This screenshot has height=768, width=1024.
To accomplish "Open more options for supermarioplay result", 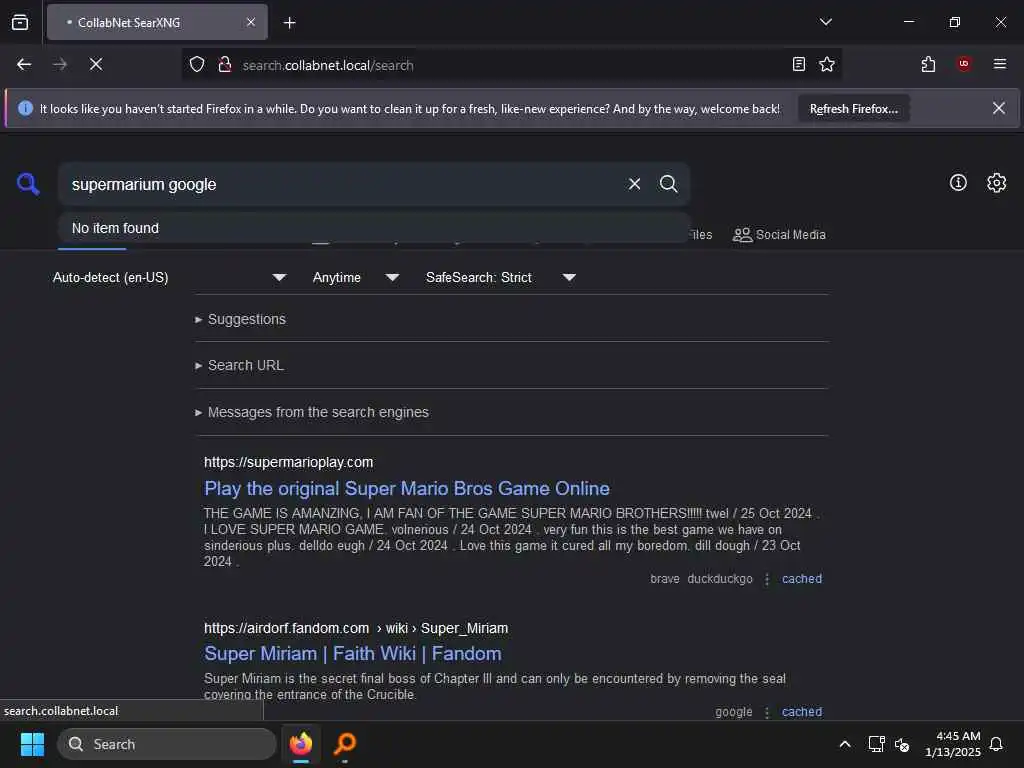I will click(767, 579).
